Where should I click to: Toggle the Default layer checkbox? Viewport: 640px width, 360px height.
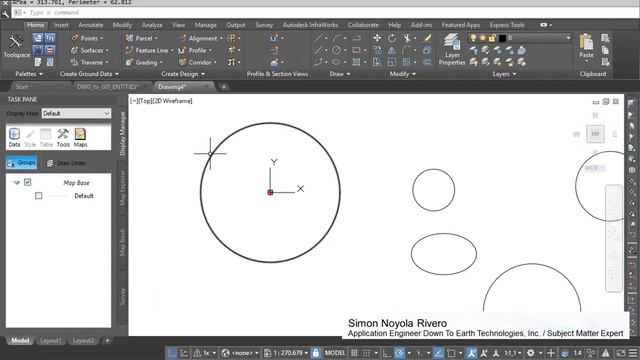point(38,196)
